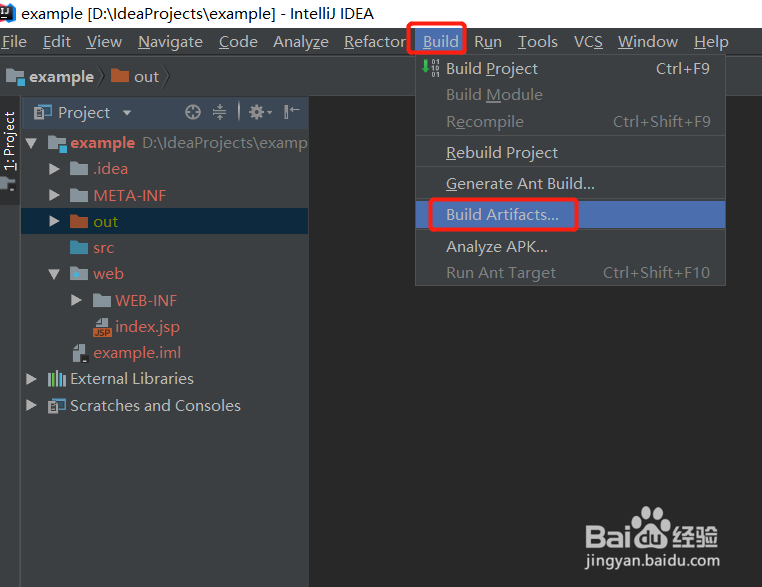
Task: Click the src source folder icon
Action: coord(79,248)
